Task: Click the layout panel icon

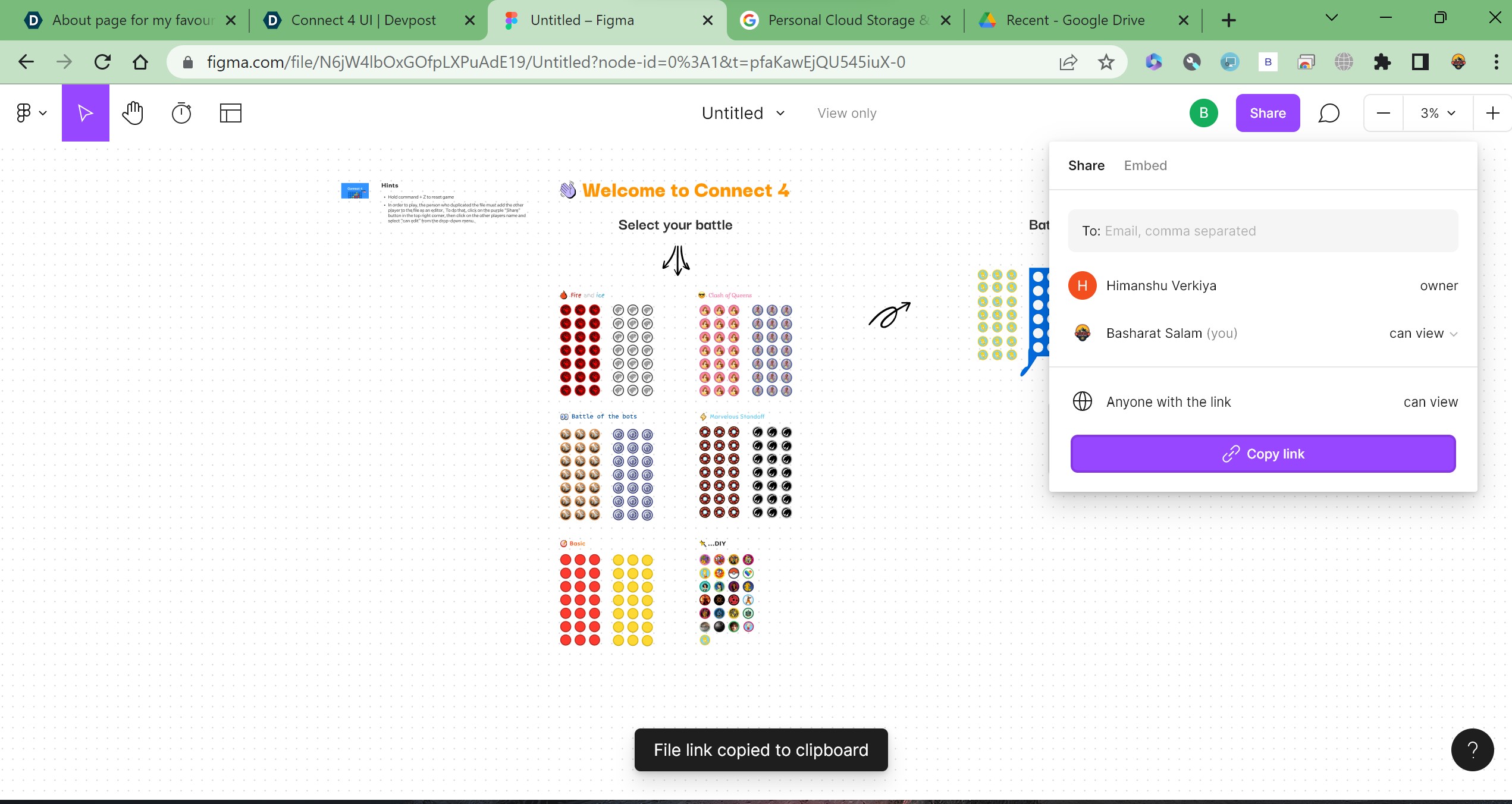Action: click(x=230, y=113)
